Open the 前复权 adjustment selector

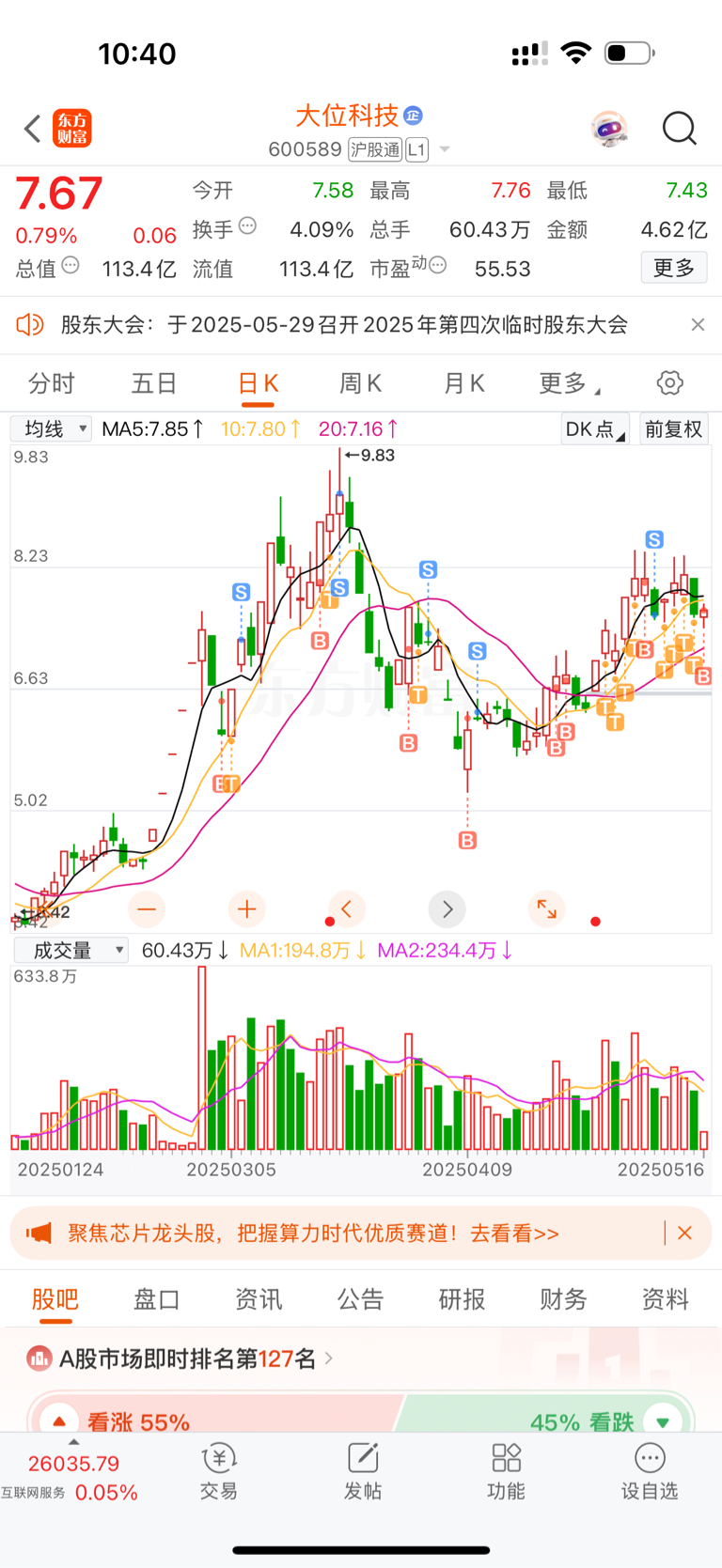point(673,429)
